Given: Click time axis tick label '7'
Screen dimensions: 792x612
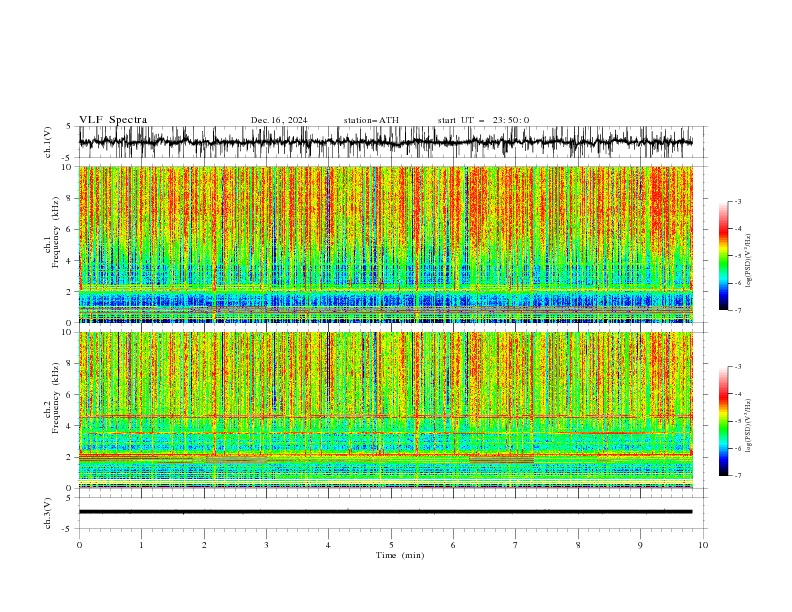Looking at the screenshot, I should click(x=516, y=545).
